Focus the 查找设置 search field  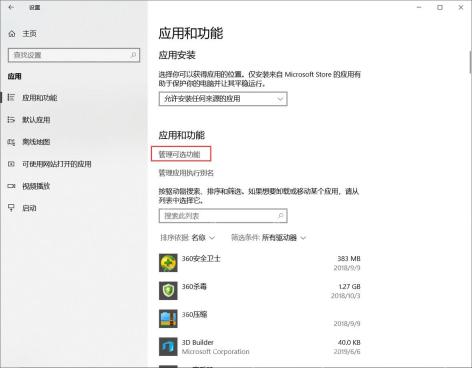point(74,55)
